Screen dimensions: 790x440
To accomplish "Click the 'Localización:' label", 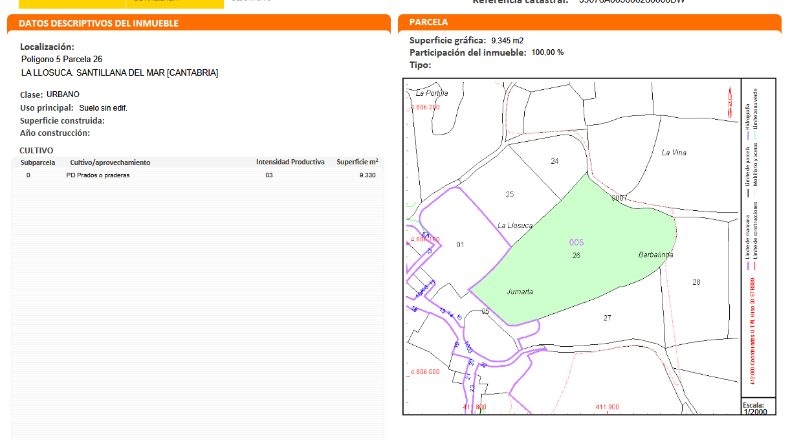I will (47, 47).
